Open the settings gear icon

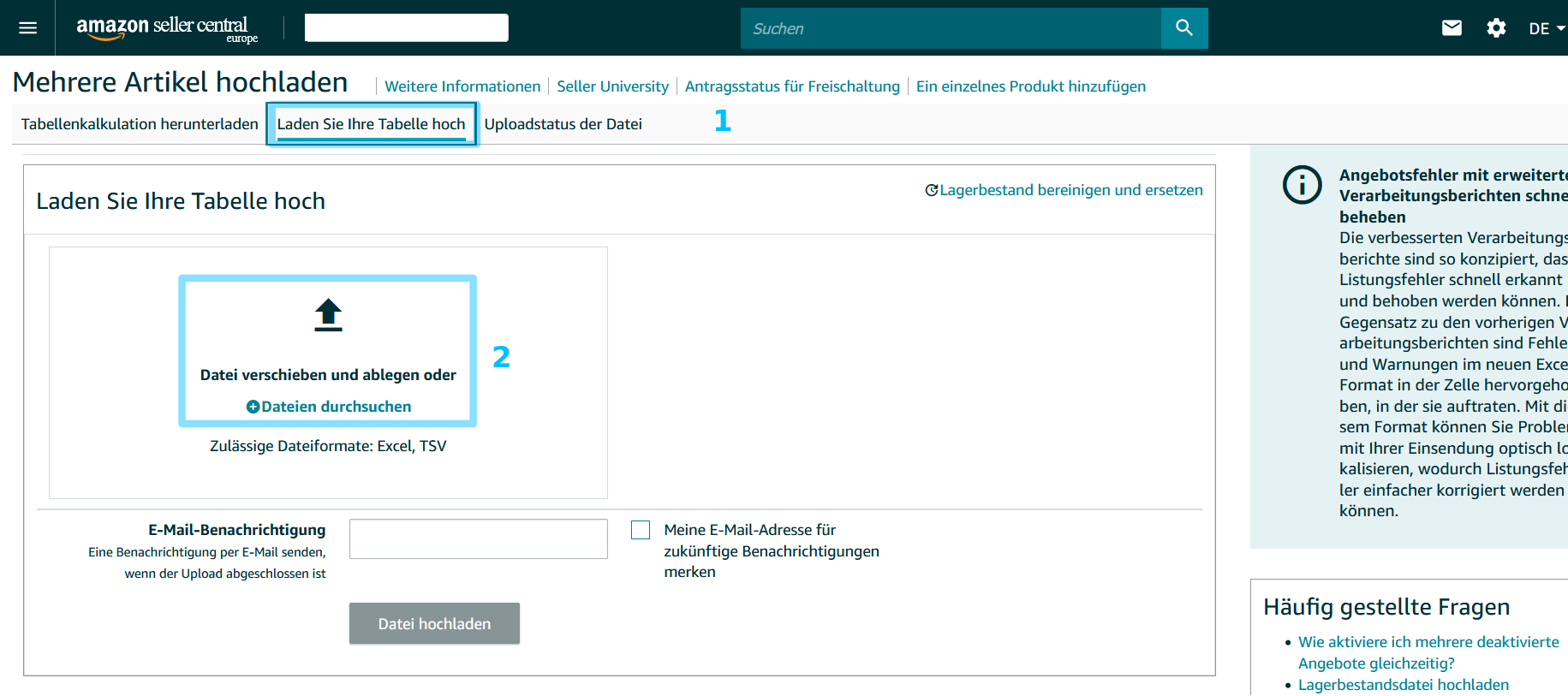click(1496, 28)
